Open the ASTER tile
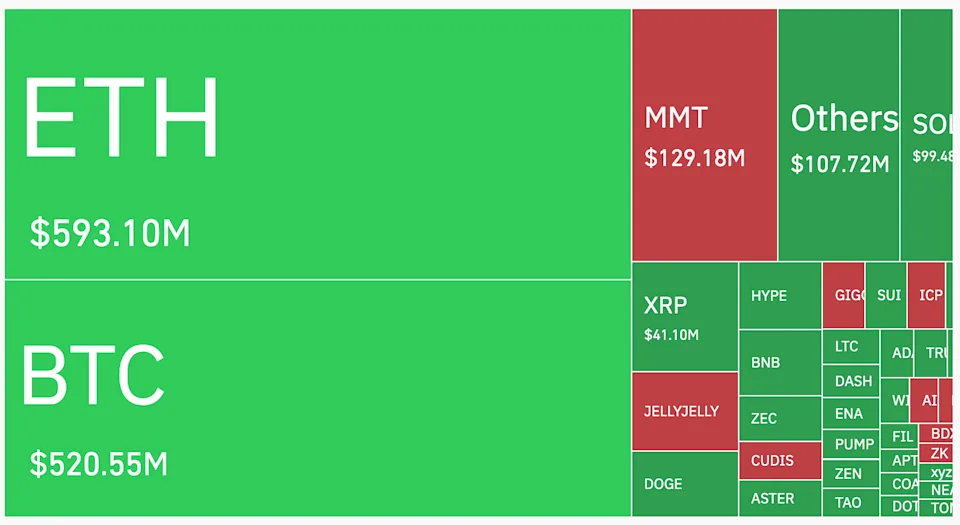Image resolution: width=960 pixels, height=525 pixels. (780, 498)
